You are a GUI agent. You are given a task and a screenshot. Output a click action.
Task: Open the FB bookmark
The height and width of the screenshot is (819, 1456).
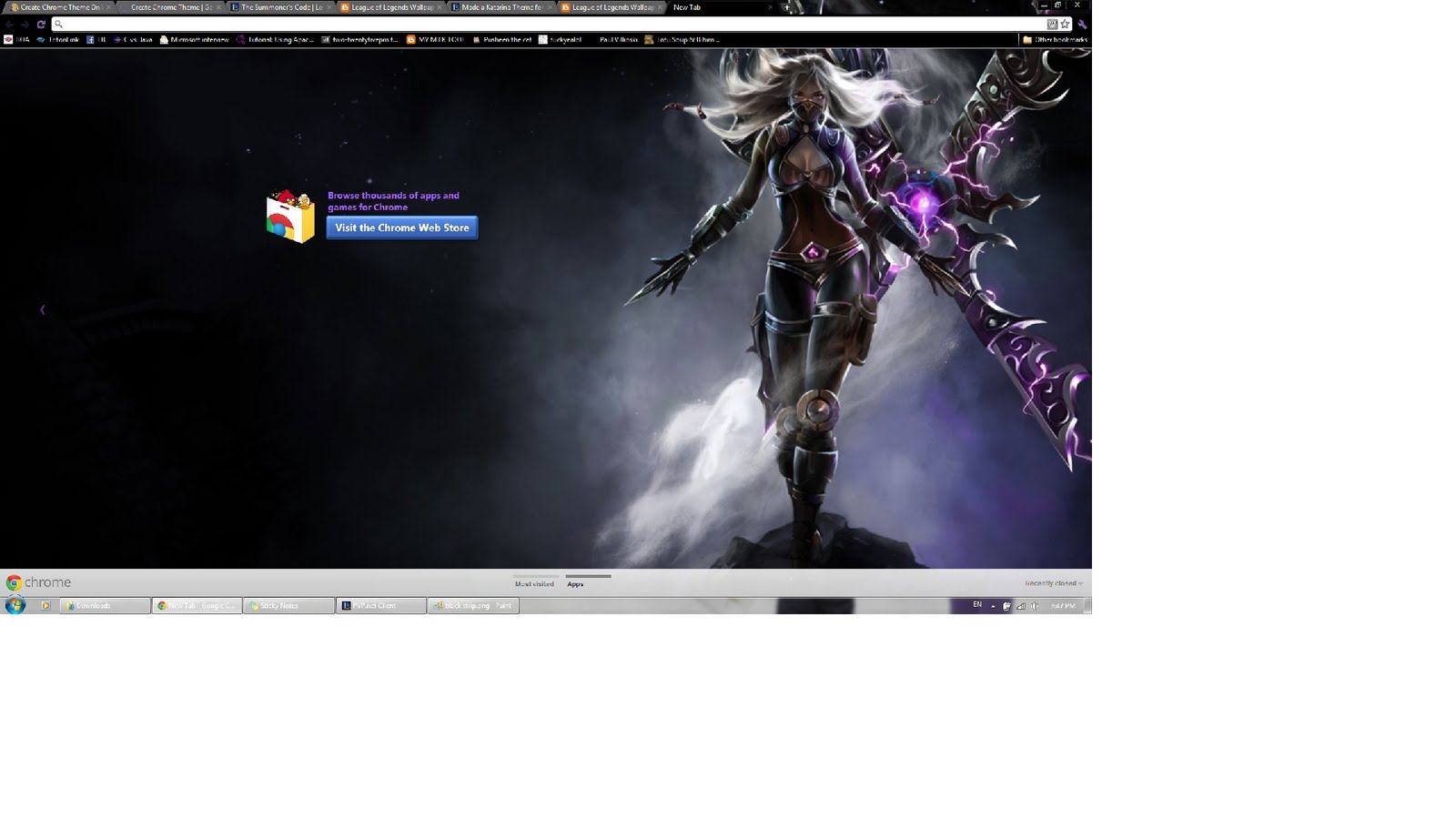pyautogui.click(x=97, y=40)
